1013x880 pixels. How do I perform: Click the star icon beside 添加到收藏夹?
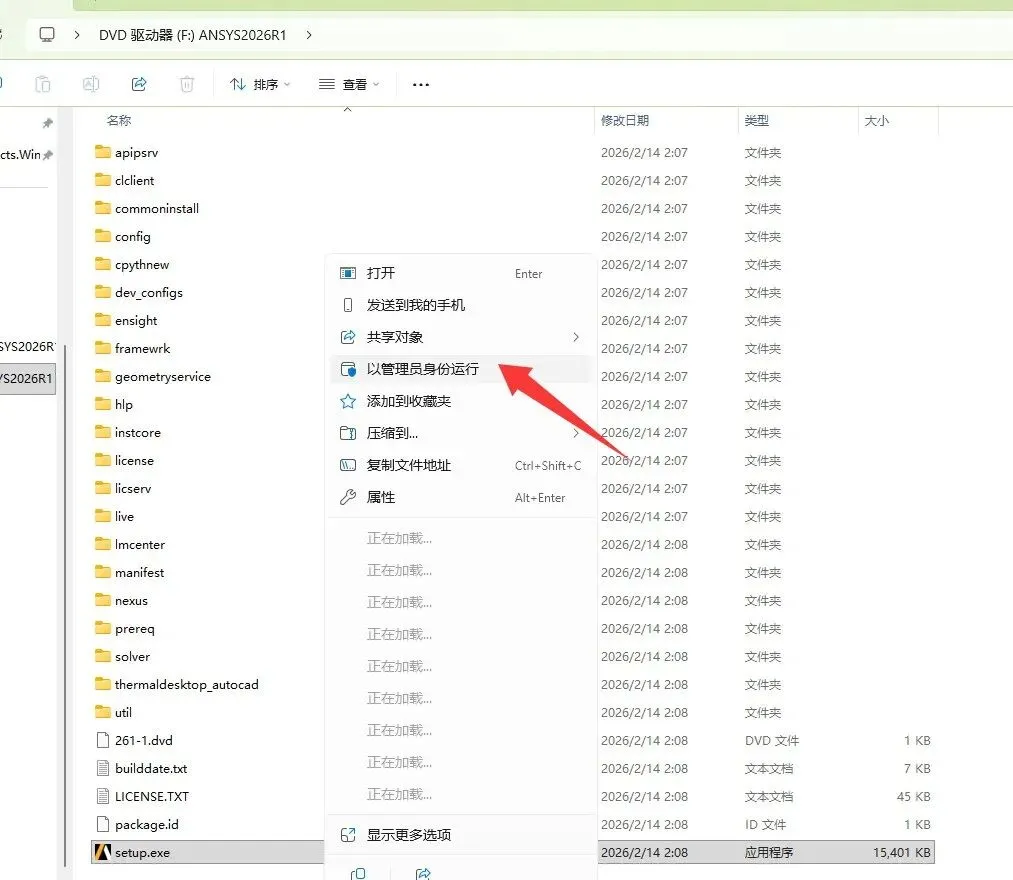(x=348, y=401)
